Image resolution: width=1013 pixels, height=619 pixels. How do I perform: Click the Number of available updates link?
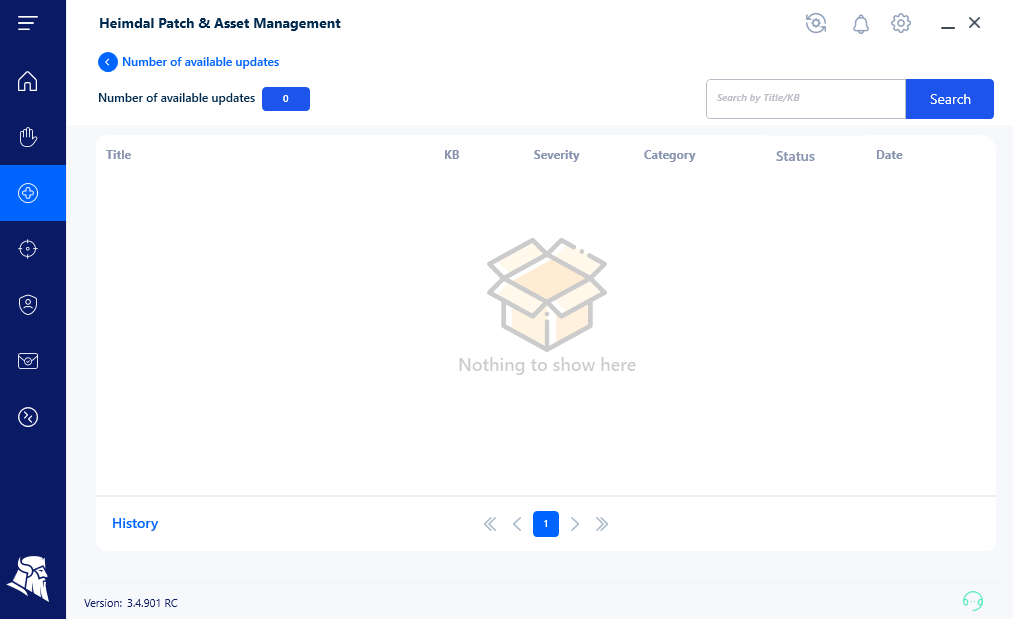pyautogui.click(x=200, y=62)
